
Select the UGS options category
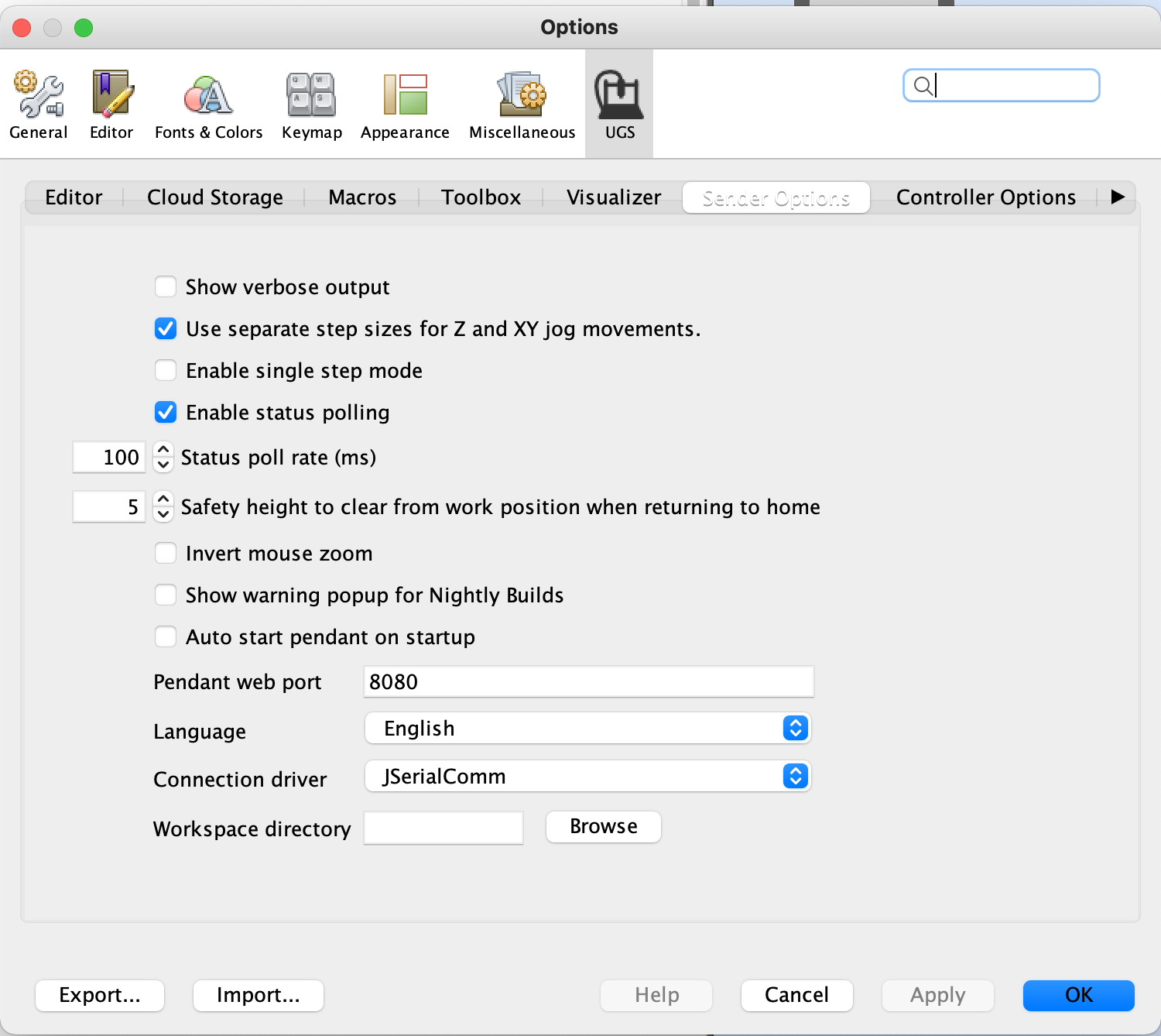click(x=619, y=105)
